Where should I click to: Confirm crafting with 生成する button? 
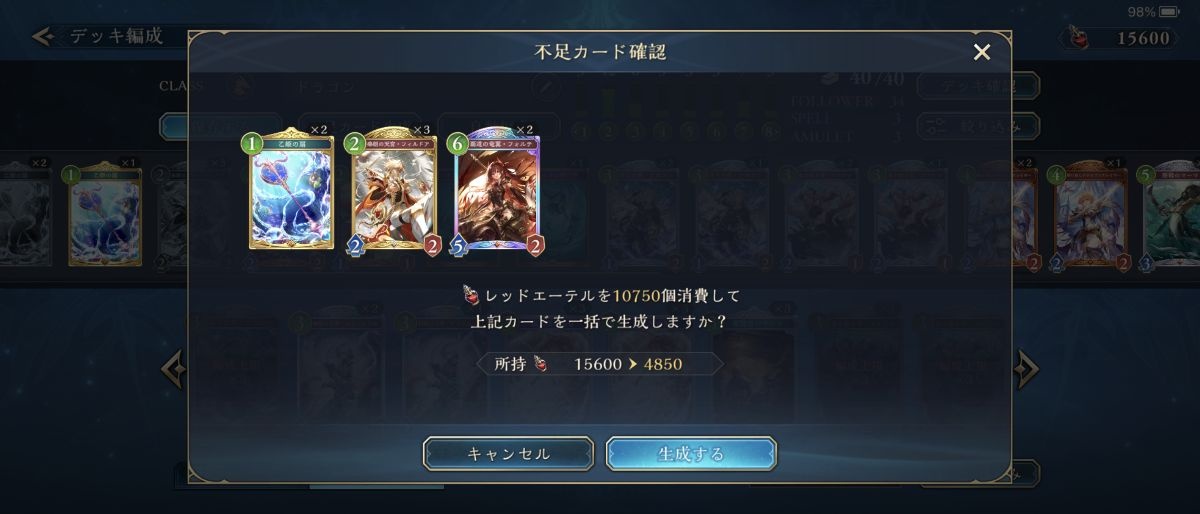[691, 453]
